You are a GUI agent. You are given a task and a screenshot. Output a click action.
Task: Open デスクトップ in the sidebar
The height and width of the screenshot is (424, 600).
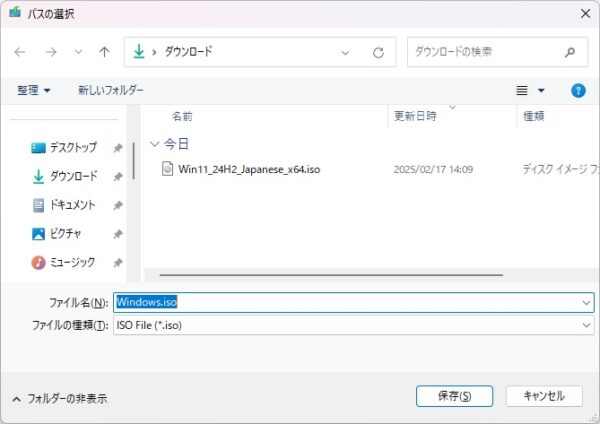click(73, 147)
